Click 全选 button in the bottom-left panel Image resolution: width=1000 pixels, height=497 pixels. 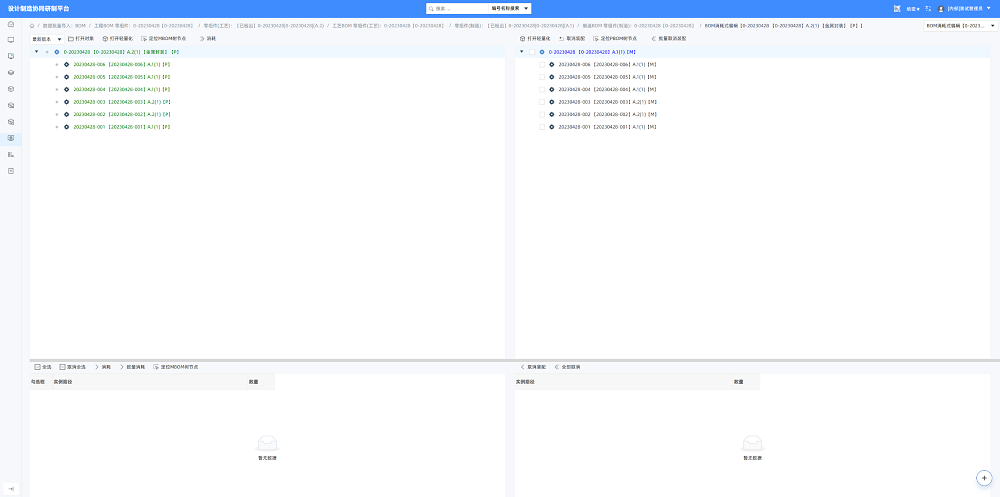43,367
